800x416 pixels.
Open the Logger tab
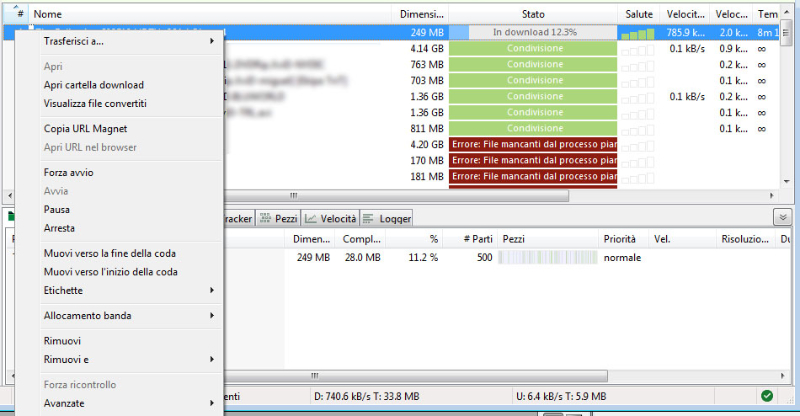387,218
